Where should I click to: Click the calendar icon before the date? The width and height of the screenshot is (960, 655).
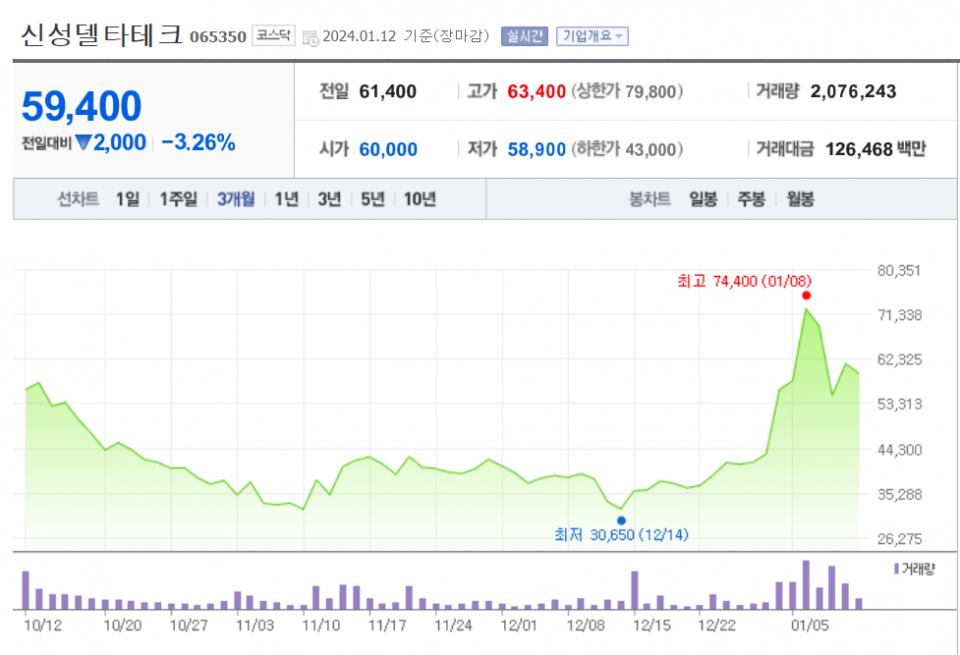pyautogui.click(x=310, y=38)
